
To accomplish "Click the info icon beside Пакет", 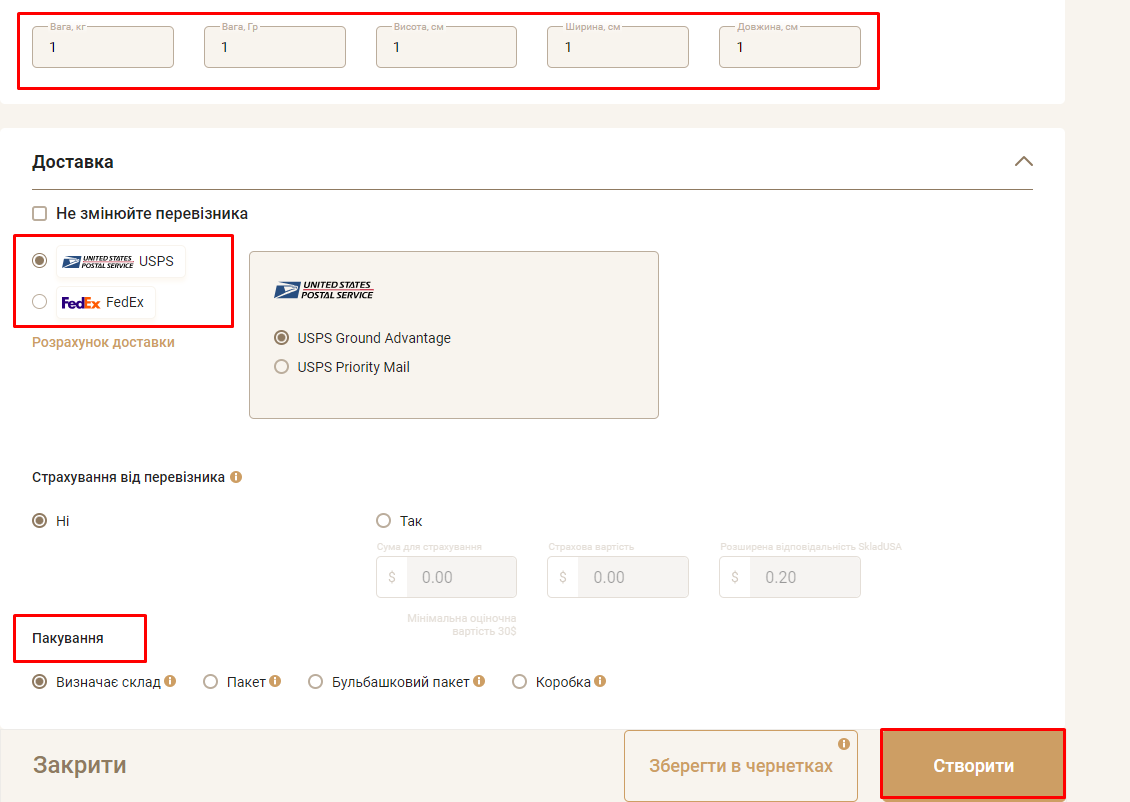I will (x=275, y=681).
